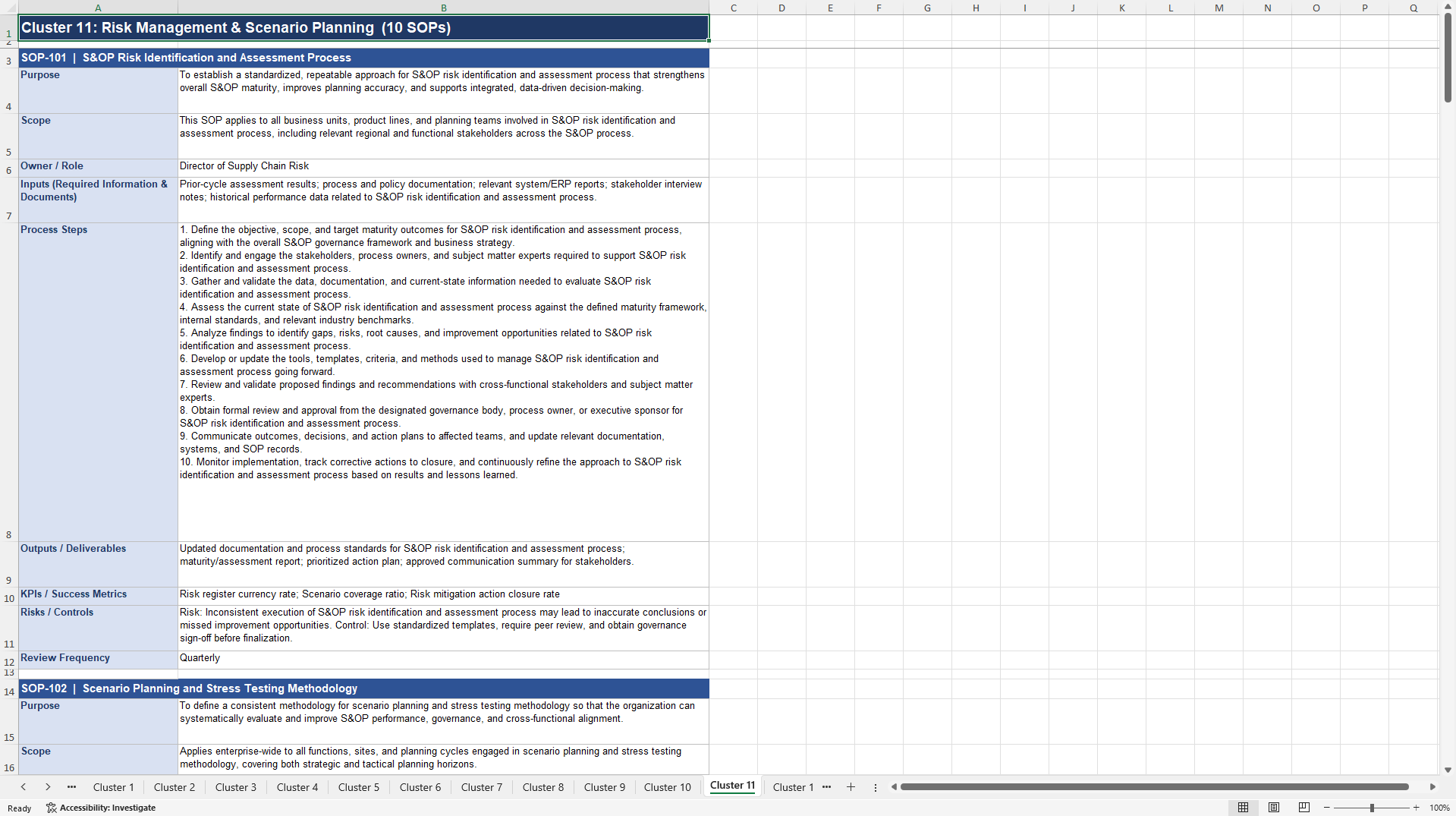Screen dimensions: 1456x816
Task: Select column B header
Action: pos(444,8)
